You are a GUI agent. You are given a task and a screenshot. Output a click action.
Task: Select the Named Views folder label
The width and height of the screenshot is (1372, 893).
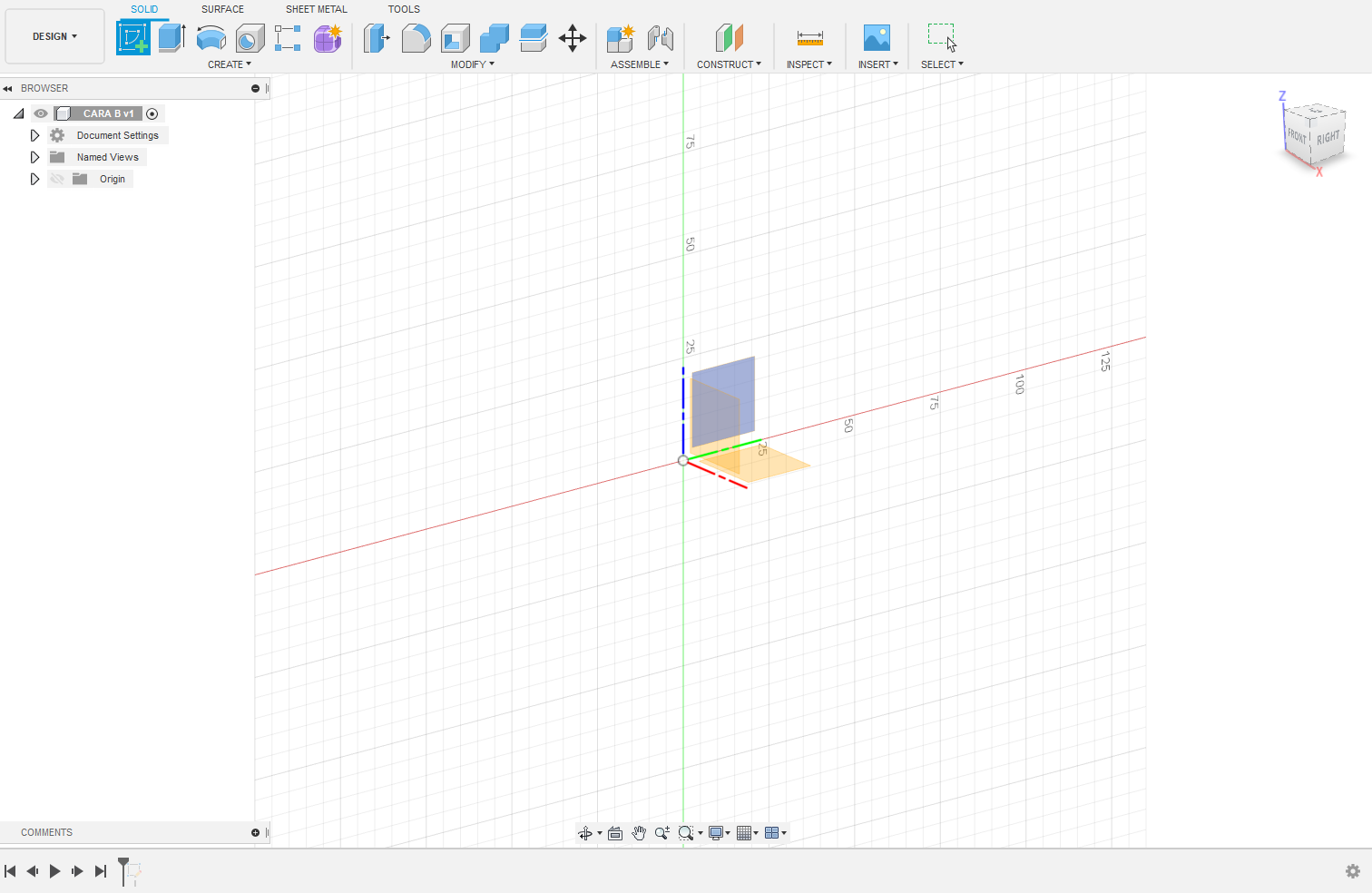point(108,157)
